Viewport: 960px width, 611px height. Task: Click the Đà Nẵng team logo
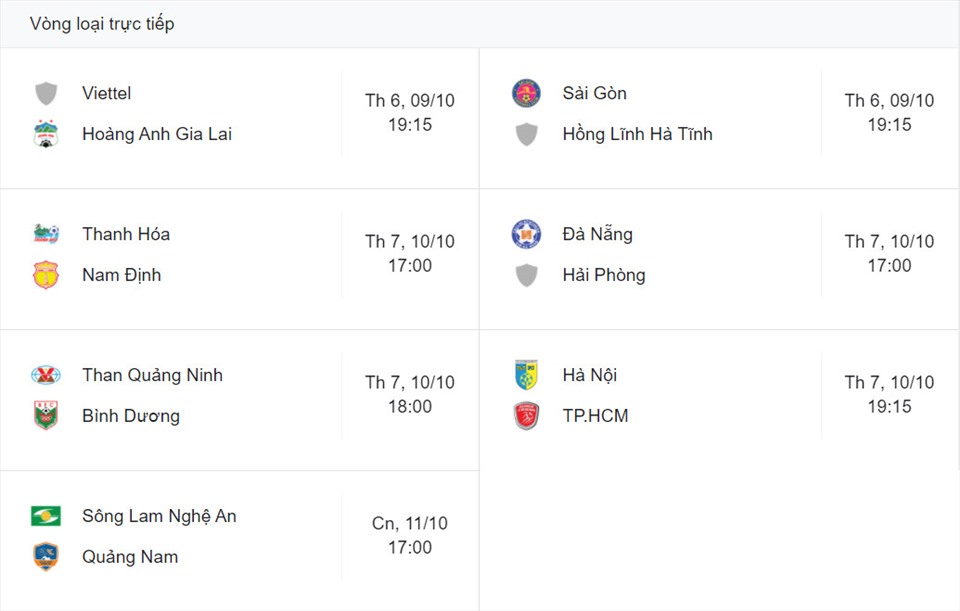(526, 234)
